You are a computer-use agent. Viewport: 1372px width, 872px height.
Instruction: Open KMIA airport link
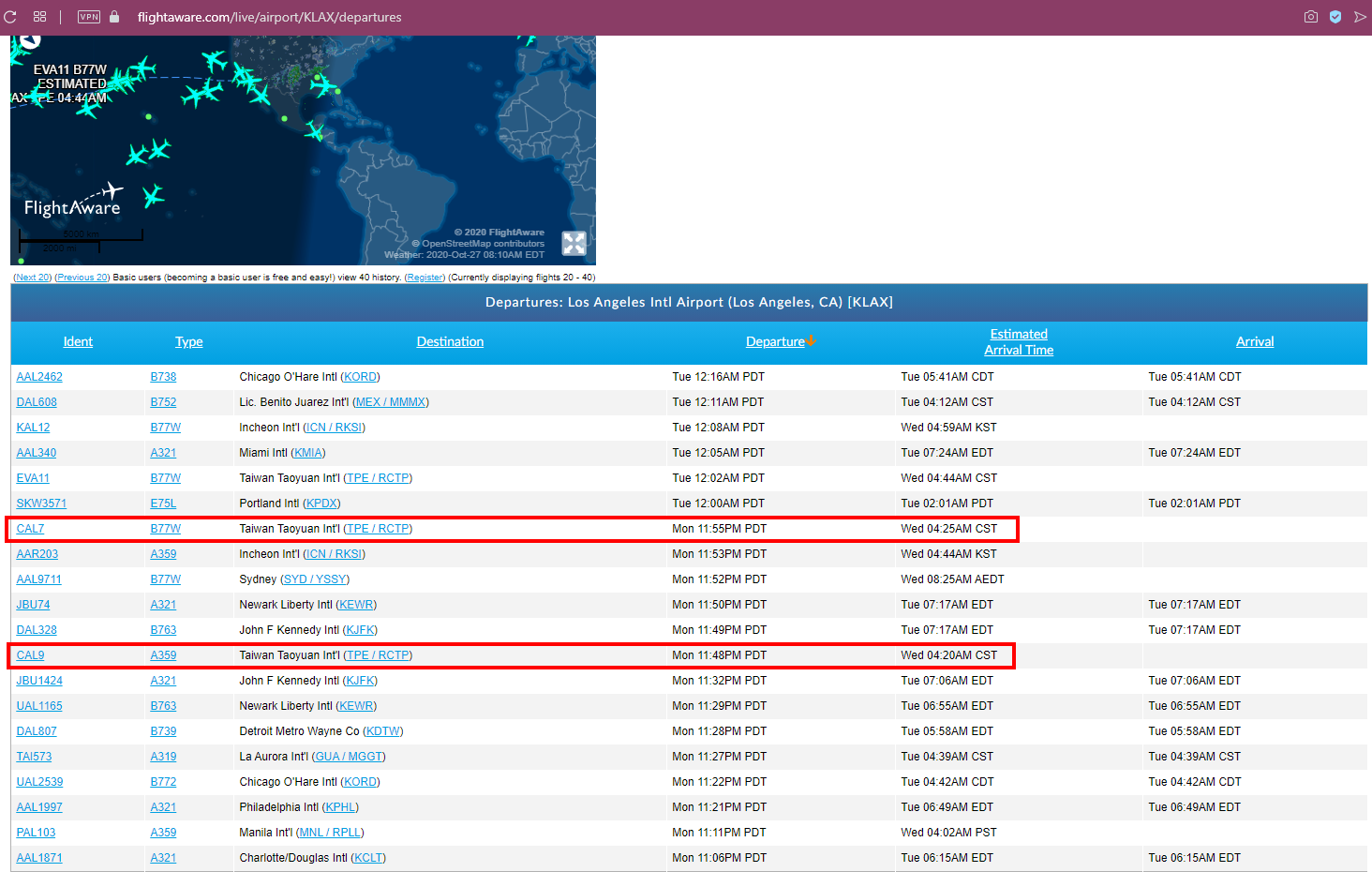coord(308,453)
